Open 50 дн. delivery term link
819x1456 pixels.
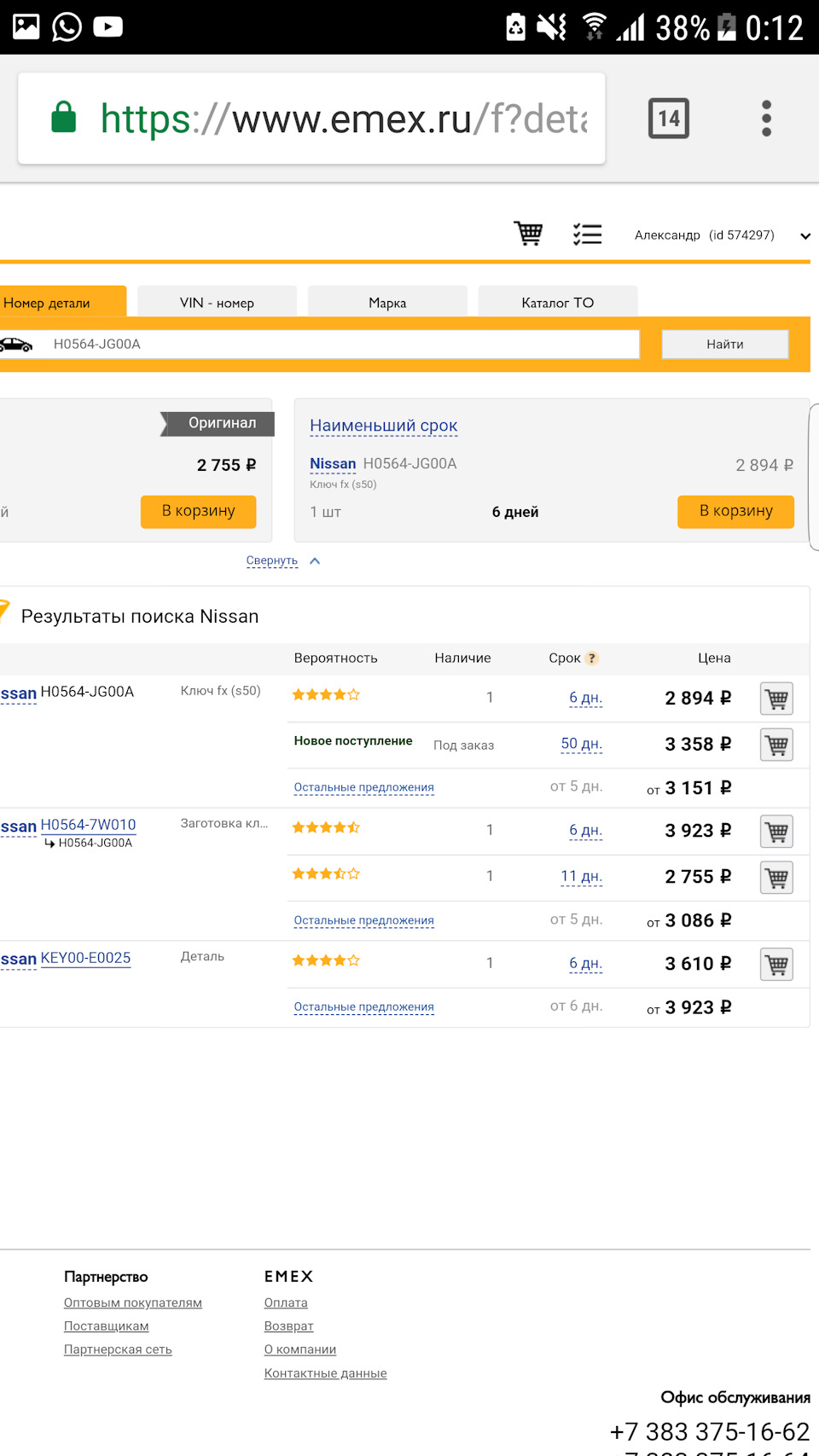click(x=581, y=744)
